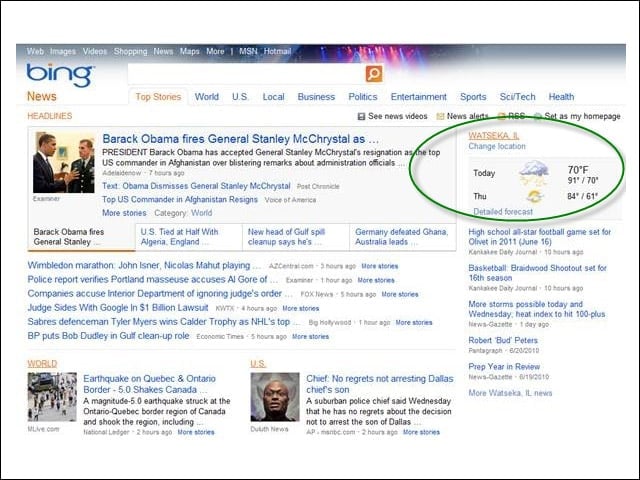Go to the Sports tab
640x480 pixels.
click(473, 97)
